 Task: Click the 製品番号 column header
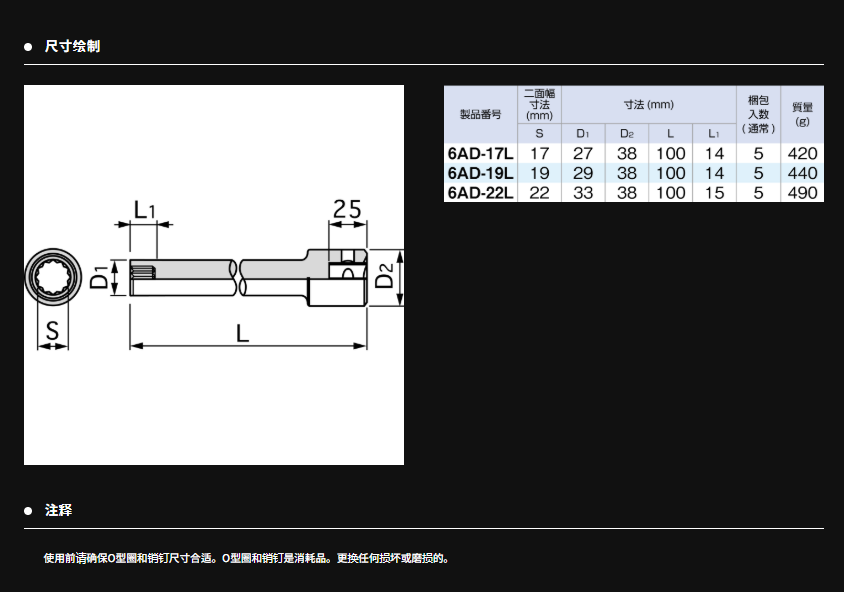coord(480,114)
